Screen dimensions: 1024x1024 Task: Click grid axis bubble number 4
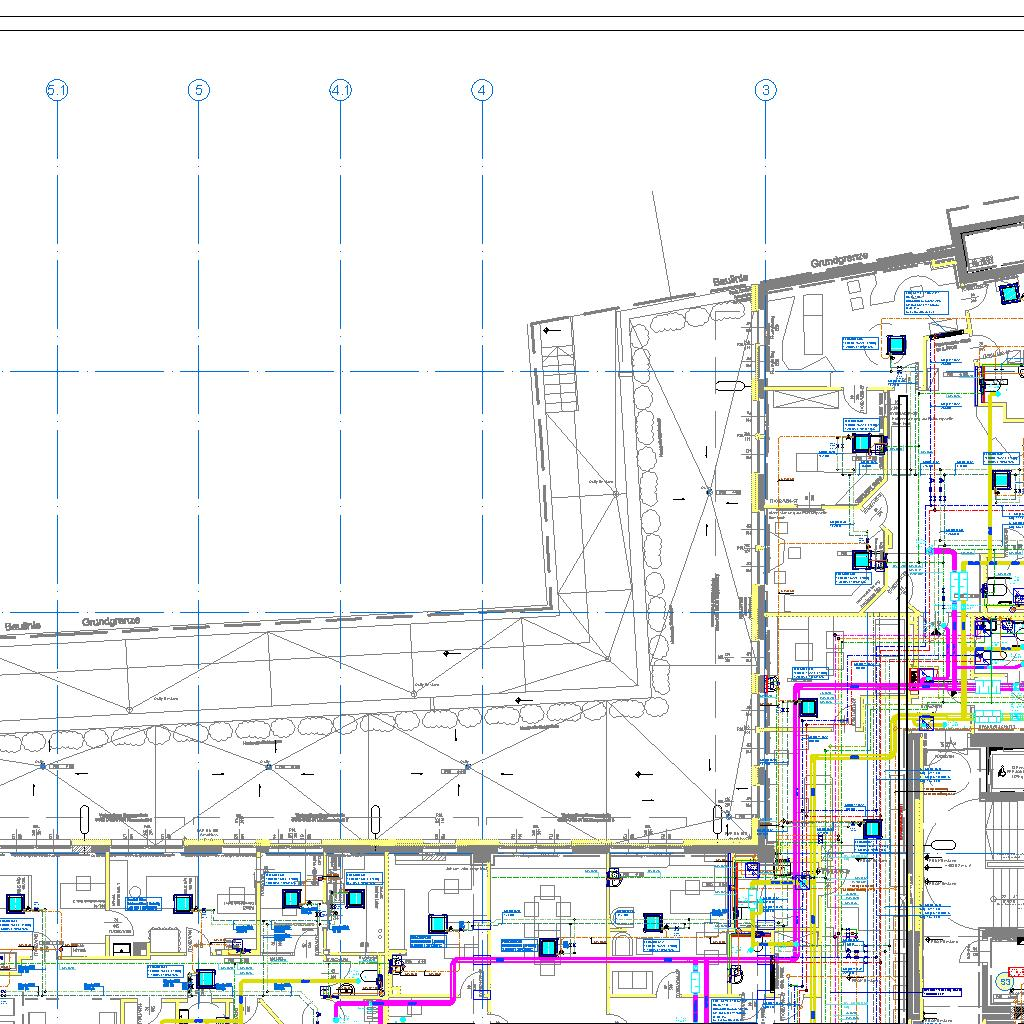(x=482, y=91)
